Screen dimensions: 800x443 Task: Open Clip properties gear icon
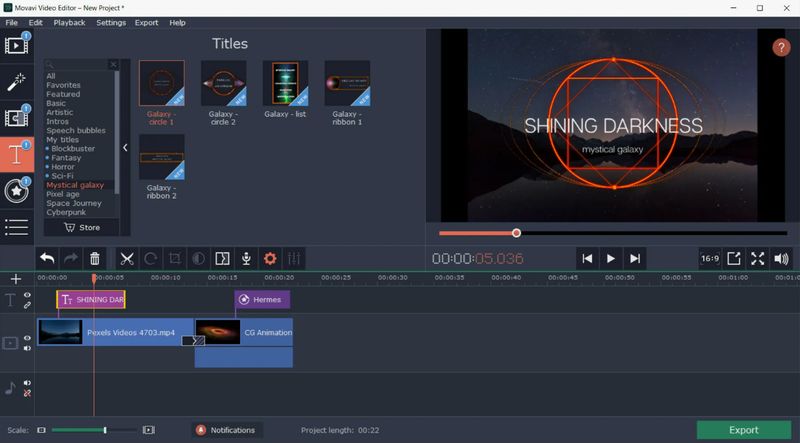[x=269, y=258]
